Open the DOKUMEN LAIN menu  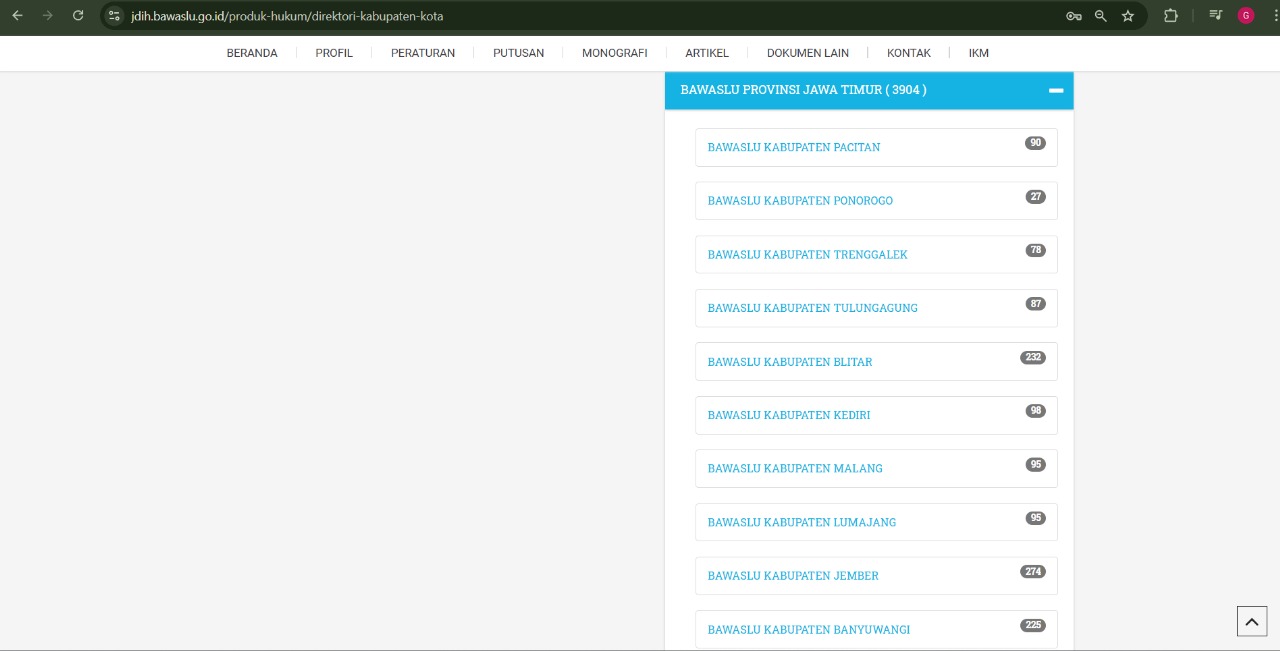coord(807,53)
